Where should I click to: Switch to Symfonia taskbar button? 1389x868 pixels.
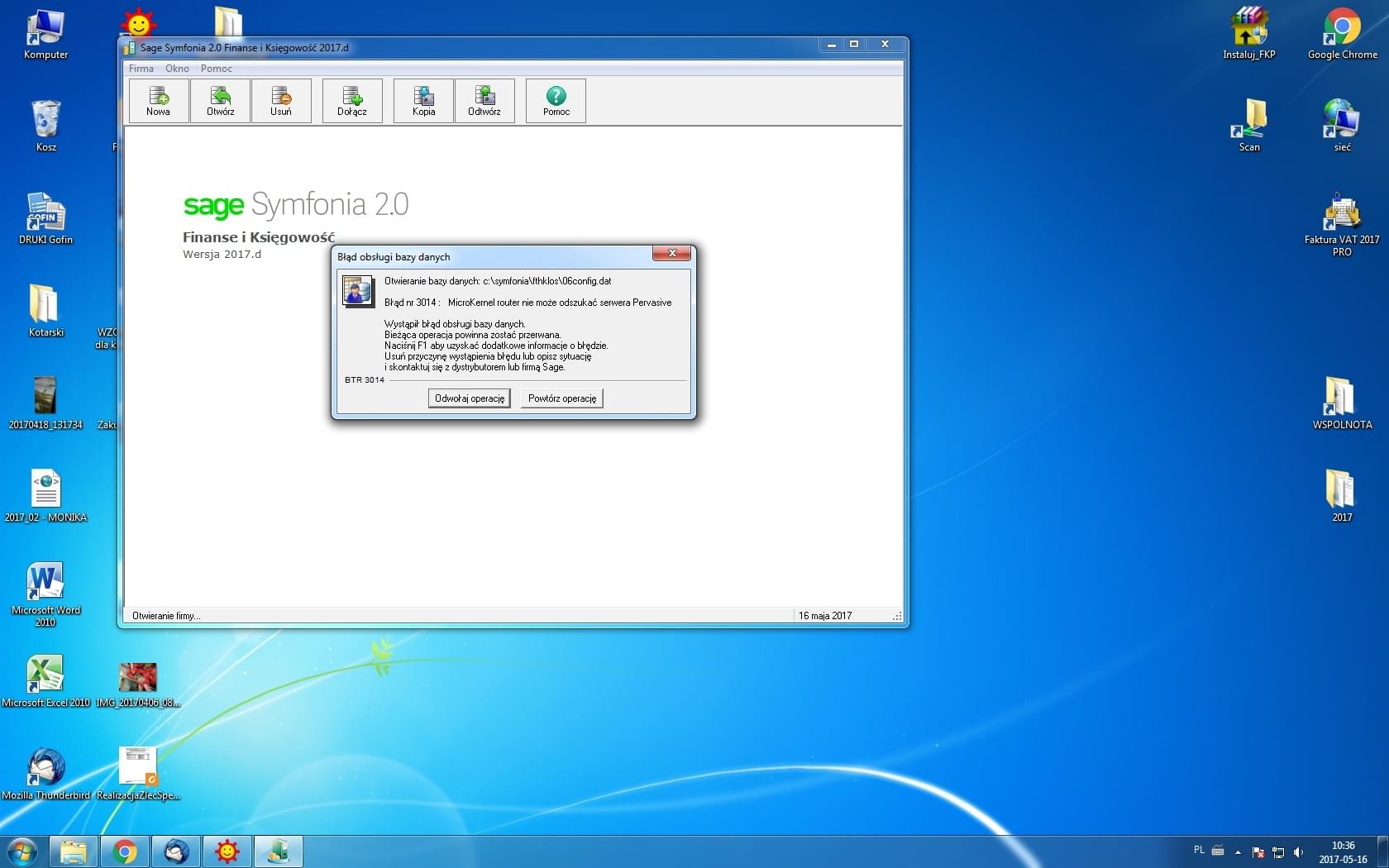pos(279,851)
